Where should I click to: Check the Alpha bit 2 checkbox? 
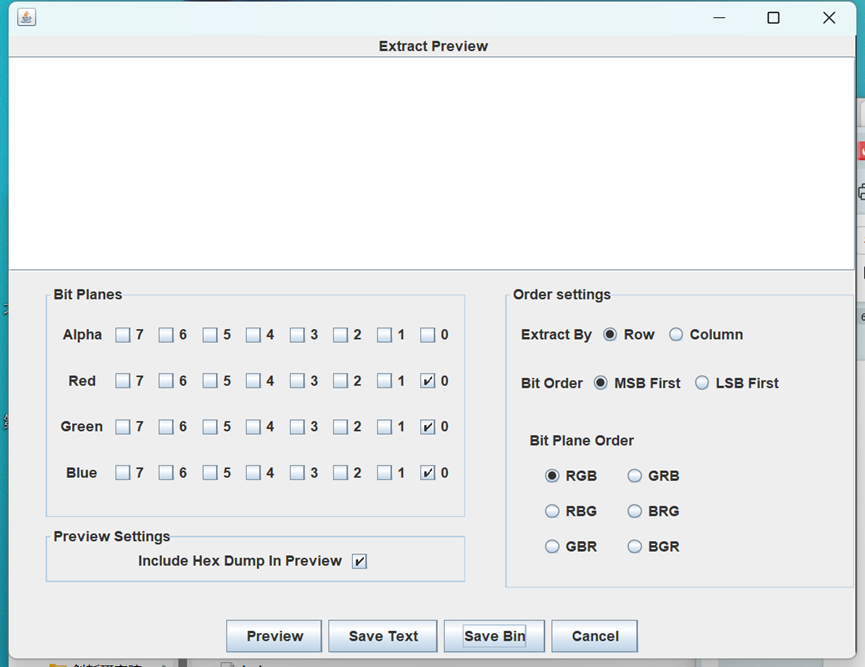click(x=340, y=335)
